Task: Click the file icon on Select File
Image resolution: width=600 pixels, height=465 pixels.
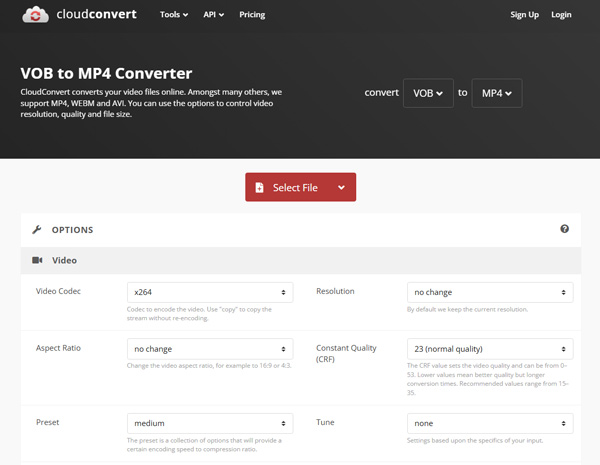Action: (x=259, y=188)
